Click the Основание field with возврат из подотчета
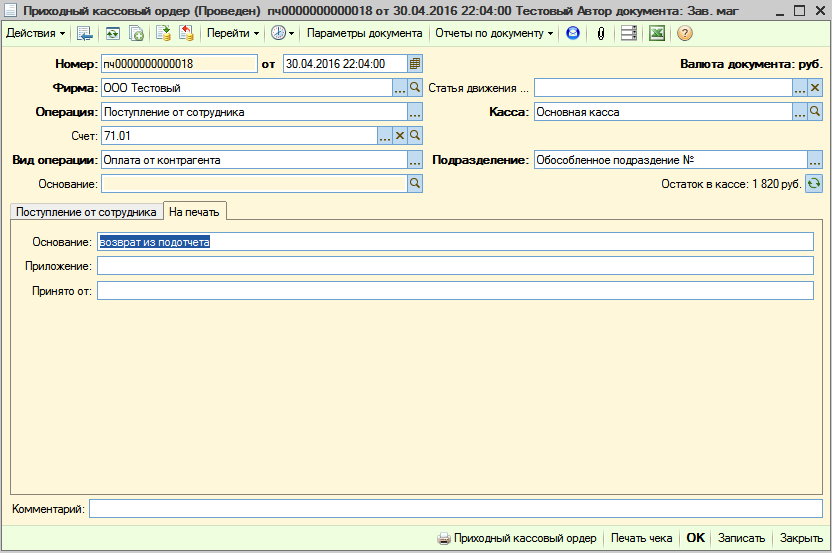This screenshot has width=832, height=553. [455, 242]
